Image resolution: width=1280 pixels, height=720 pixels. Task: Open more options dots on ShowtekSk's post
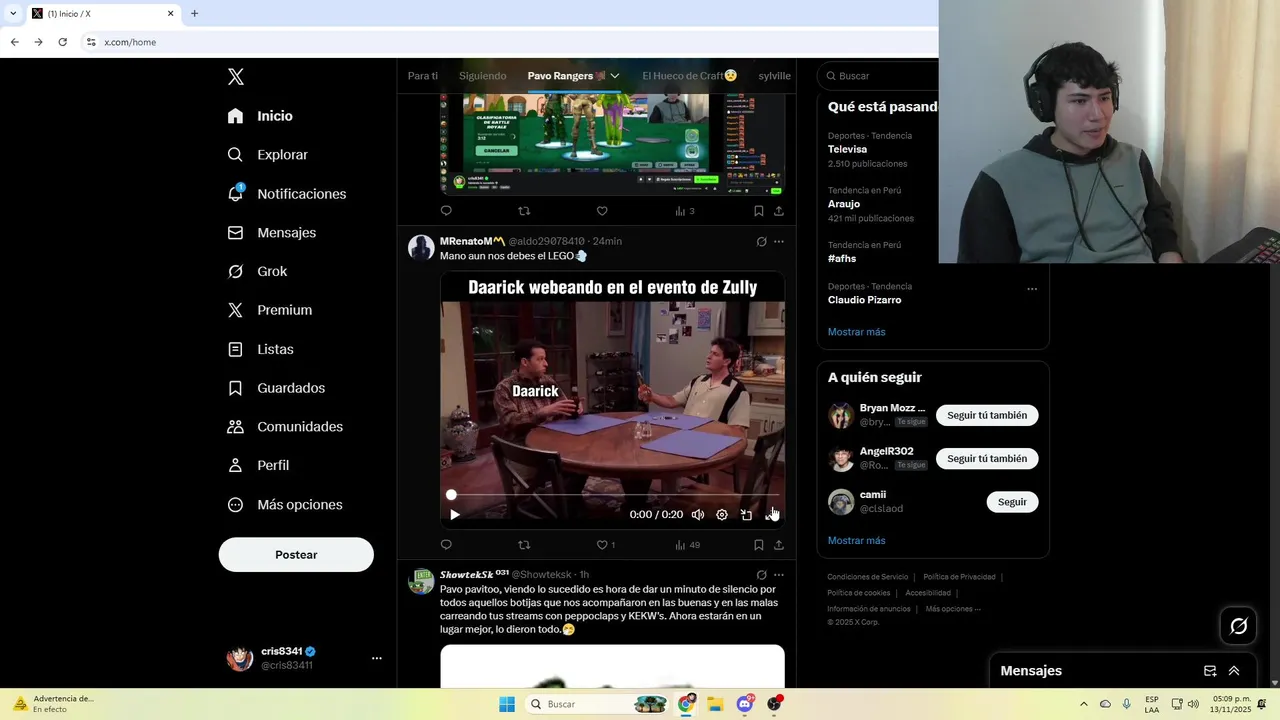779,575
